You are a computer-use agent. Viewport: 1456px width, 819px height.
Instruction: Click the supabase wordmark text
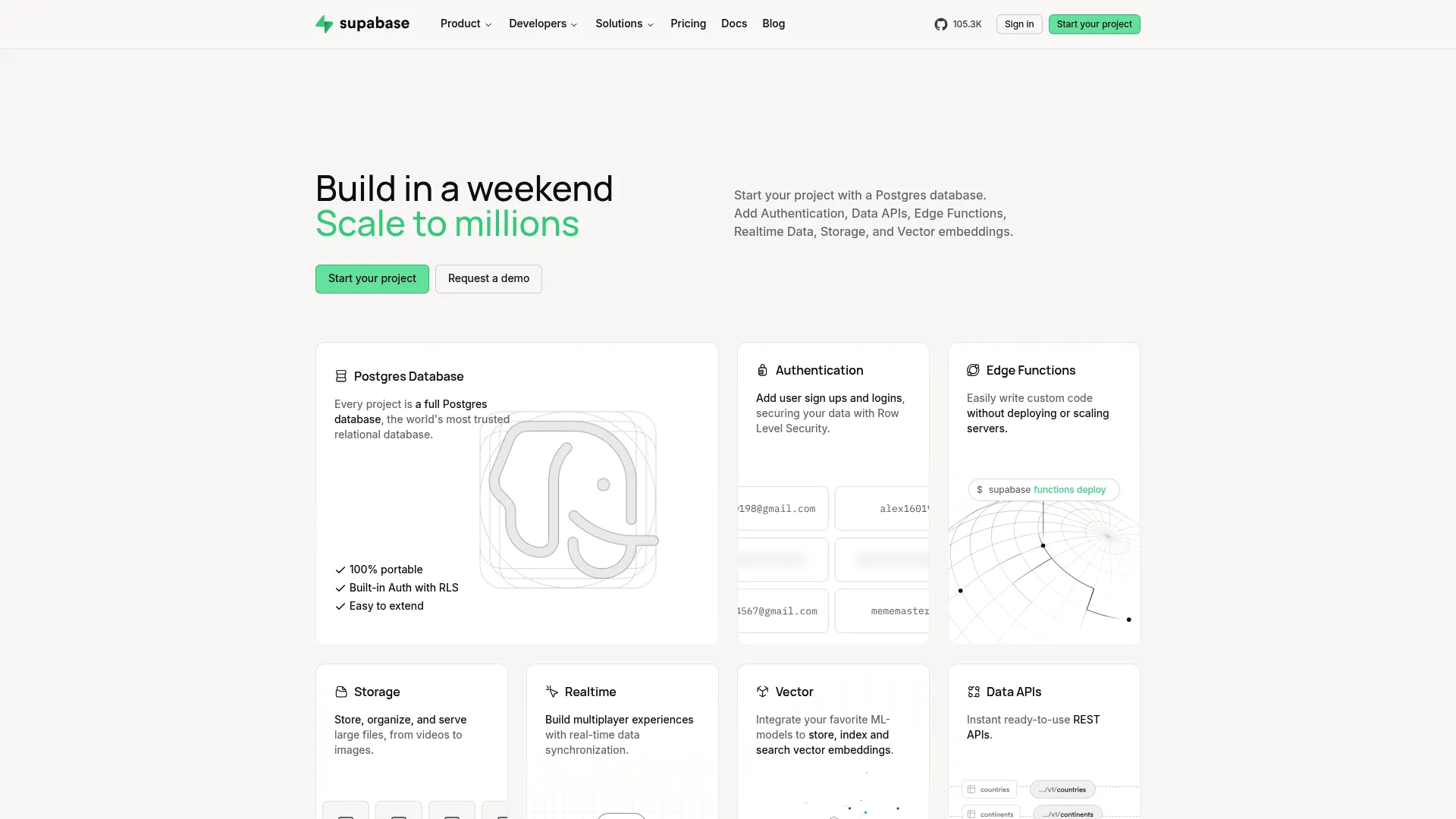coord(374,24)
